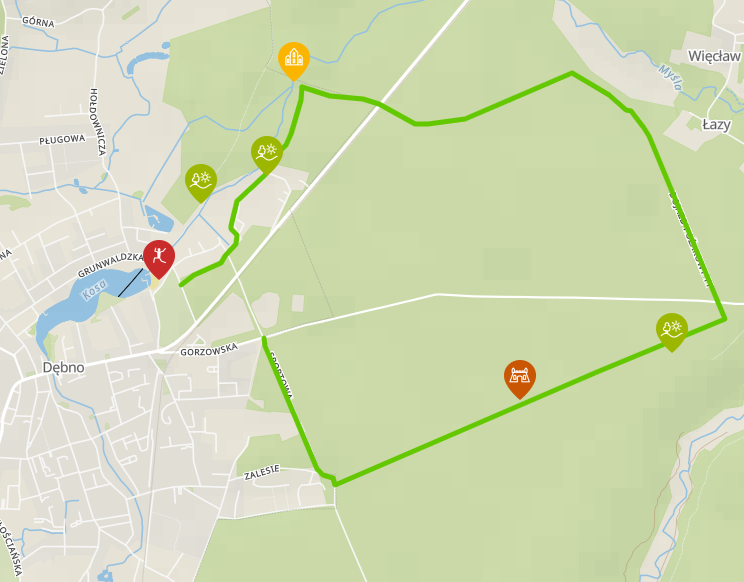Click the Zalesie street label
This screenshot has height=582, width=744.
point(262,472)
